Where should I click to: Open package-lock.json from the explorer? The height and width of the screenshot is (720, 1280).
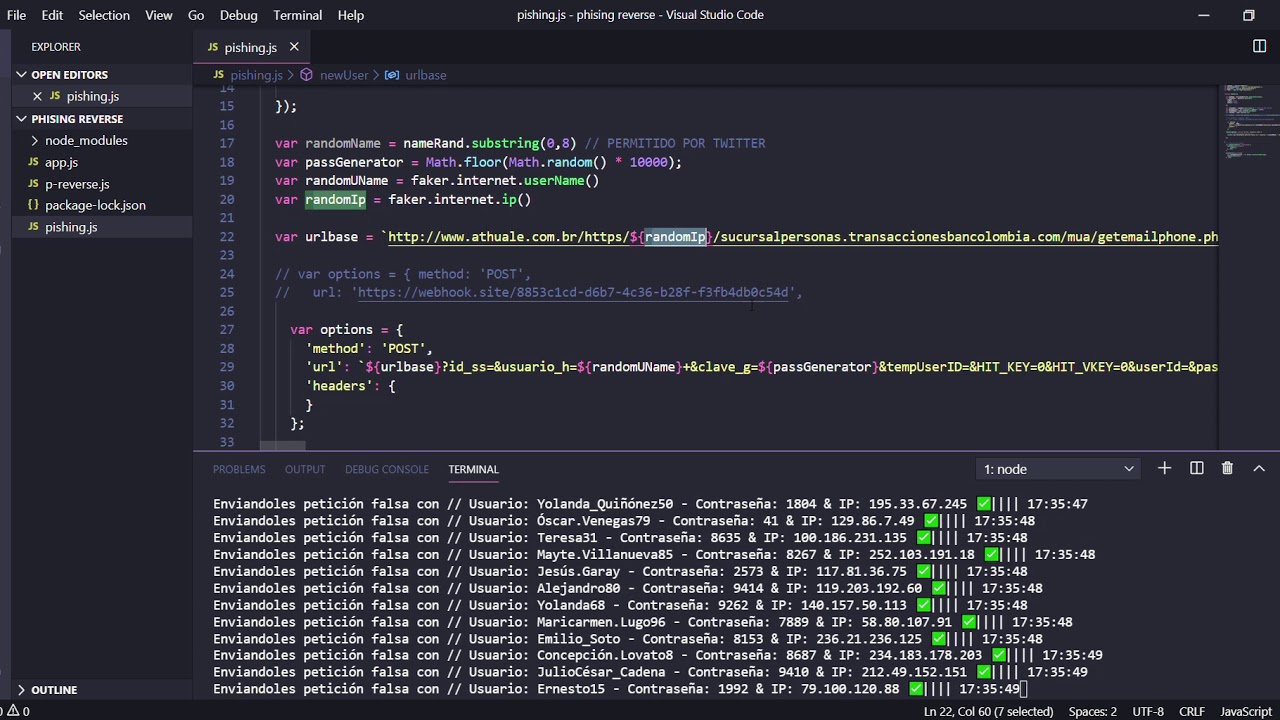[x=95, y=205]
